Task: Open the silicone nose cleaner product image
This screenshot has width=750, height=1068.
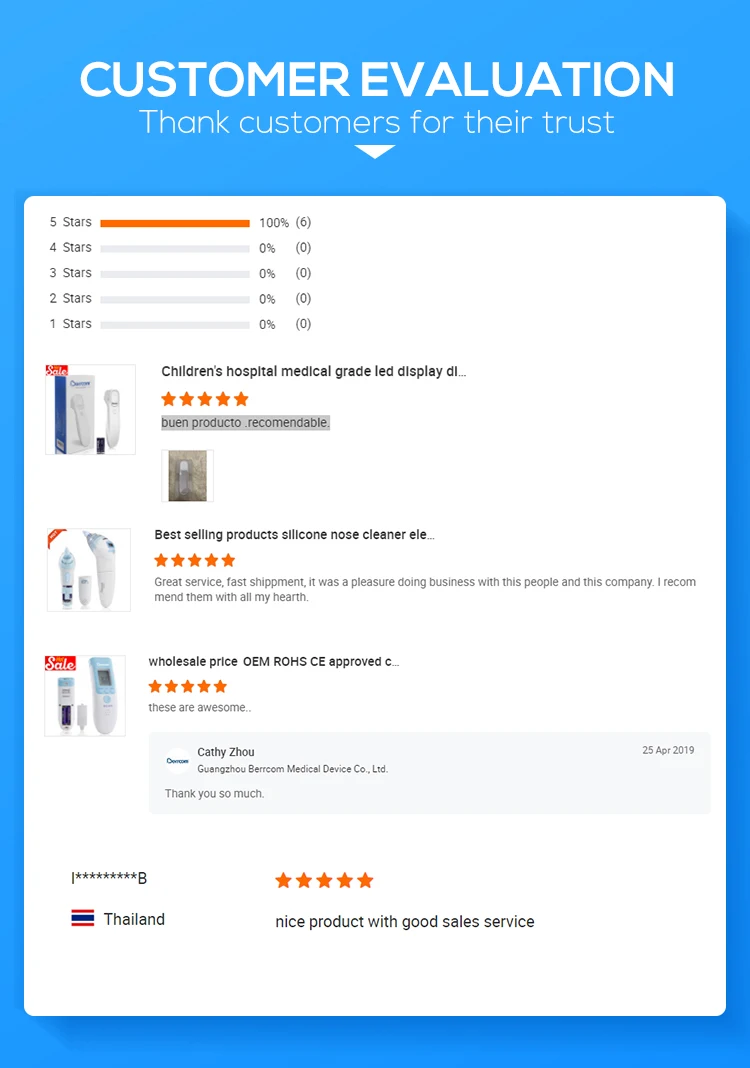Action: pyautogui.click(x=89, y=569)
